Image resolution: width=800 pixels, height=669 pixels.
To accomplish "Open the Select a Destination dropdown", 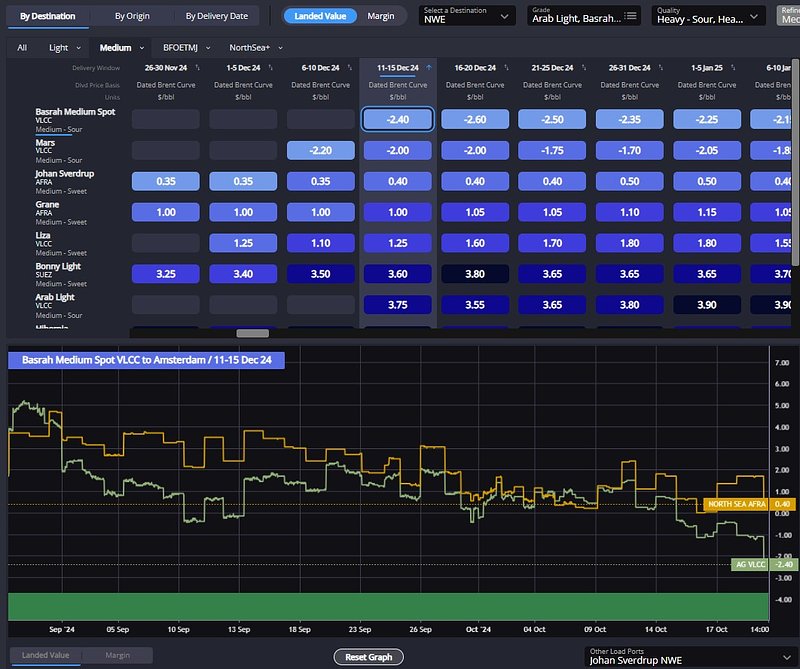I will tap(468, 16).
